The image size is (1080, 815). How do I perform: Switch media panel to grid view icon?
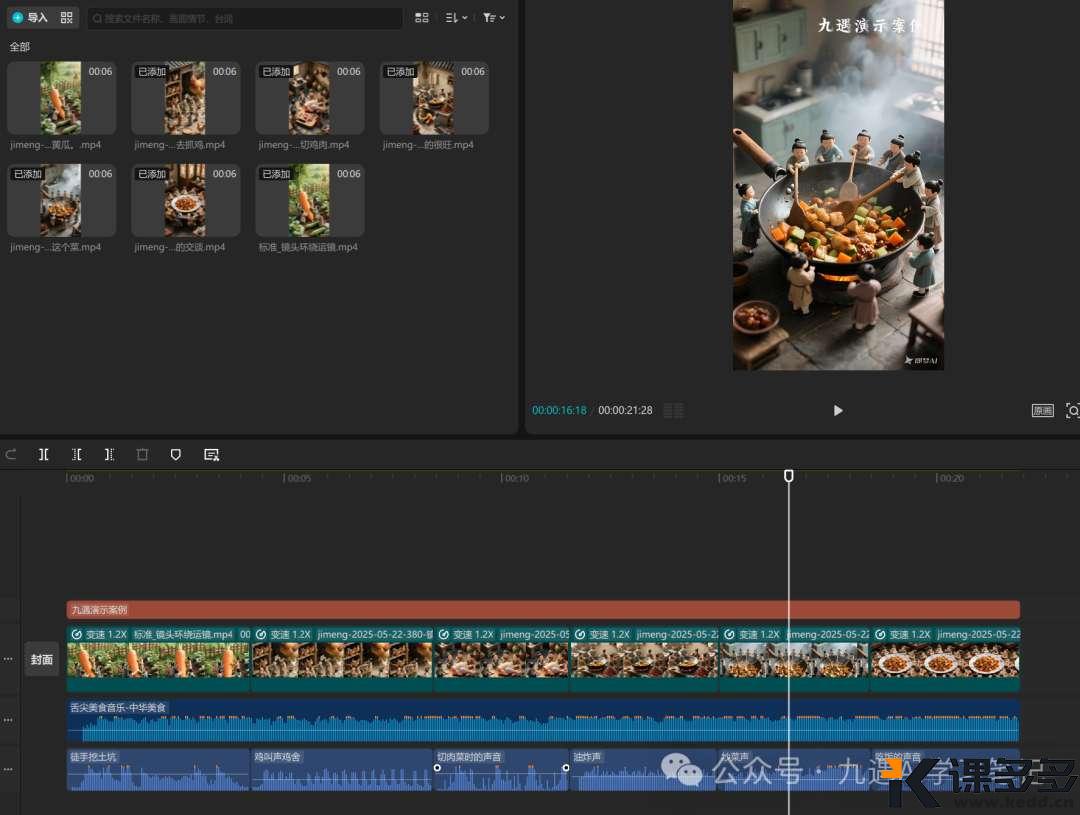[422, 18]
